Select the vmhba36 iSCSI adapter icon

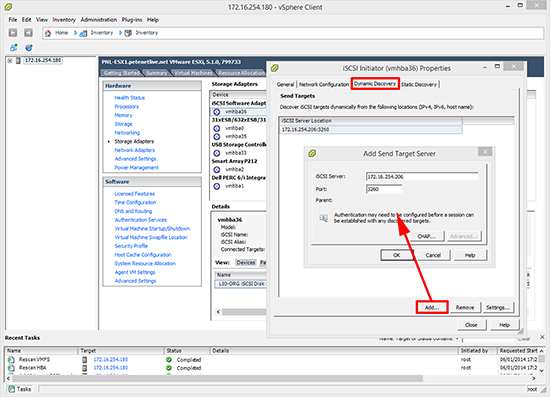217,112
